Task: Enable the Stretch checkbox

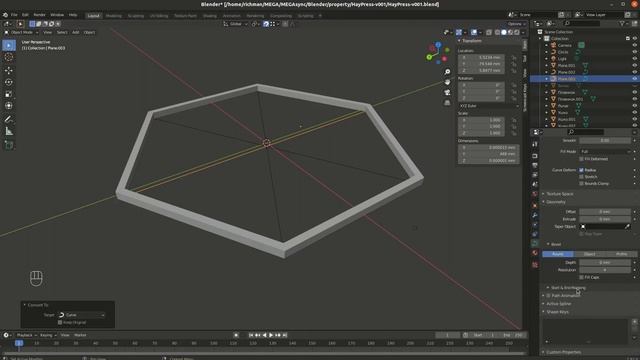Action: (581, 177)
